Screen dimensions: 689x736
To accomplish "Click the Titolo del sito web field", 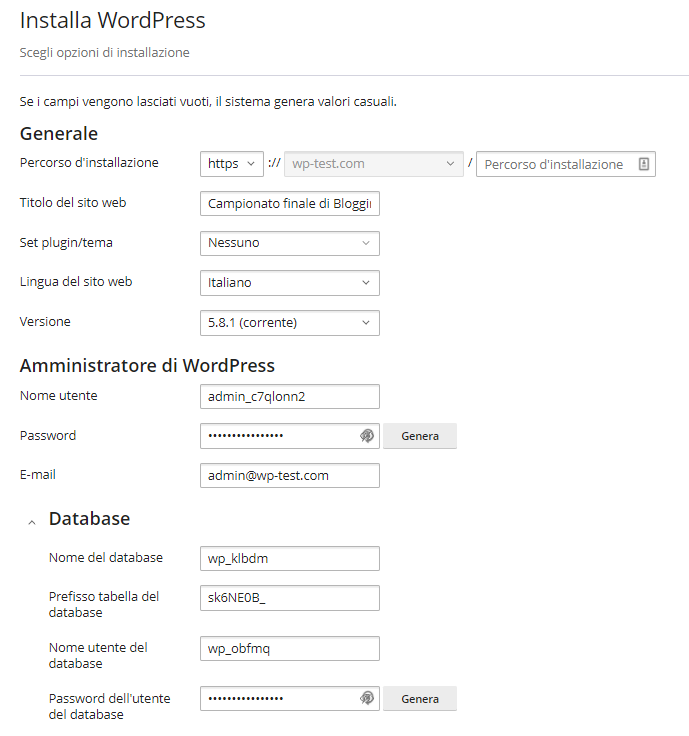I will [x=290, y=203].
